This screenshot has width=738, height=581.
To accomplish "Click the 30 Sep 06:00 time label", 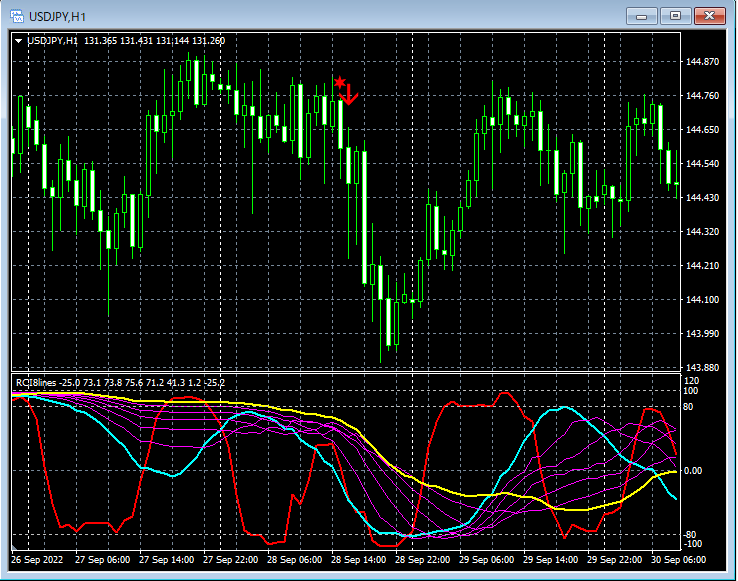I will tap(679, 560).
